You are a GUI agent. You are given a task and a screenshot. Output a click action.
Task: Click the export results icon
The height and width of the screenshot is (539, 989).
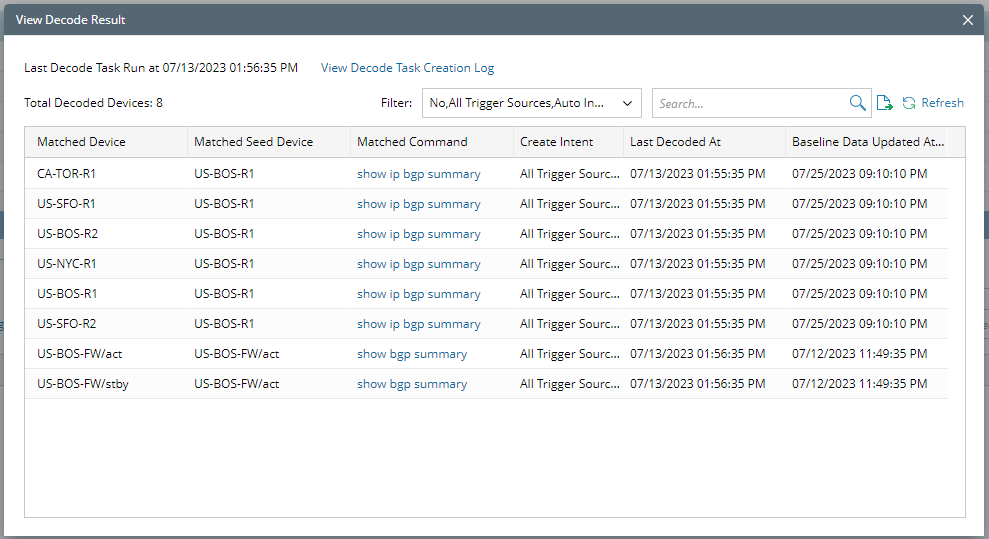point(884,103)
